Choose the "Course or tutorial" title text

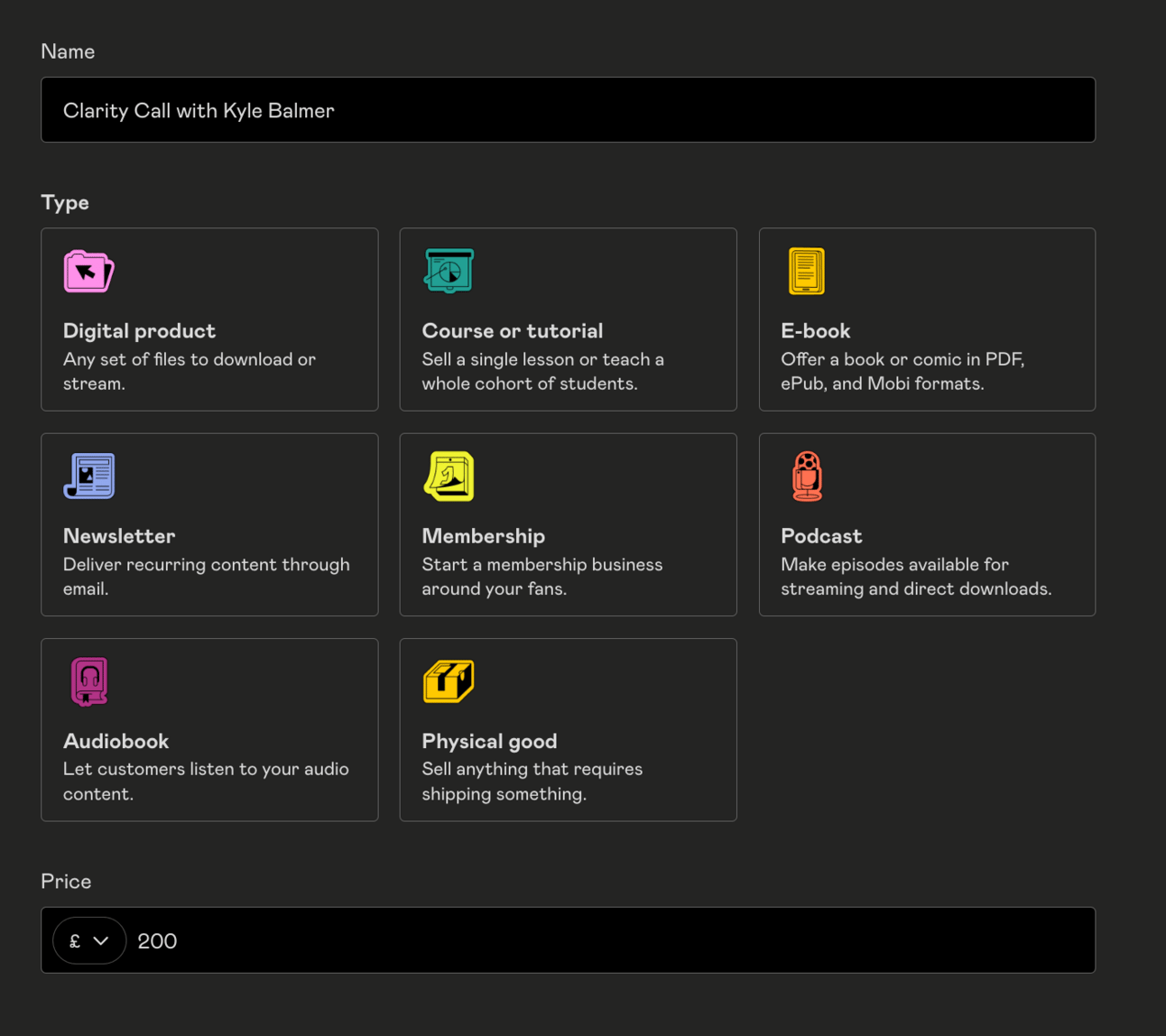(x=512, y=331)
